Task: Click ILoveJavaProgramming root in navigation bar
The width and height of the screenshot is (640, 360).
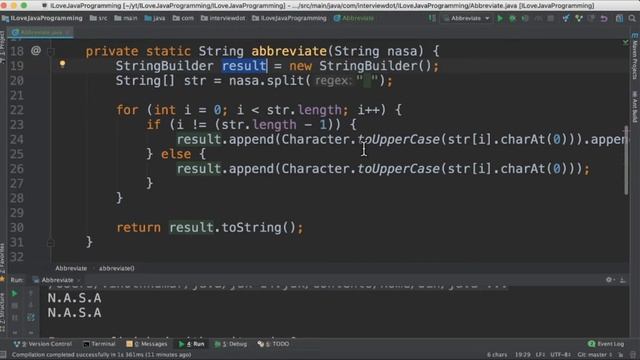Action: (42, 18)
